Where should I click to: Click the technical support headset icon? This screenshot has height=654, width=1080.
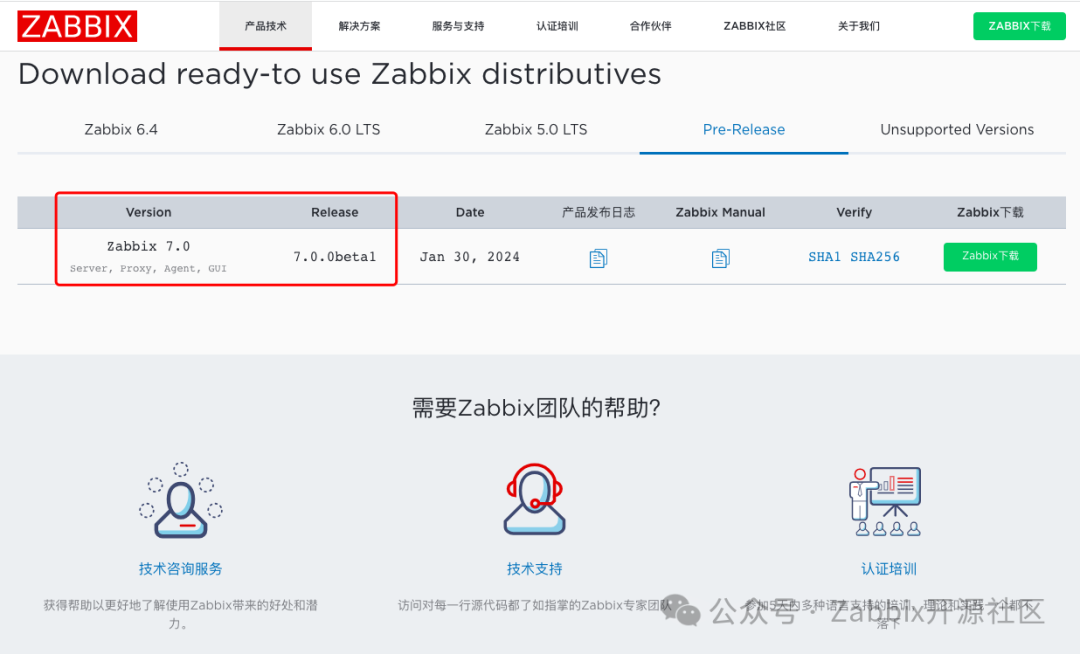coord(534,500)
